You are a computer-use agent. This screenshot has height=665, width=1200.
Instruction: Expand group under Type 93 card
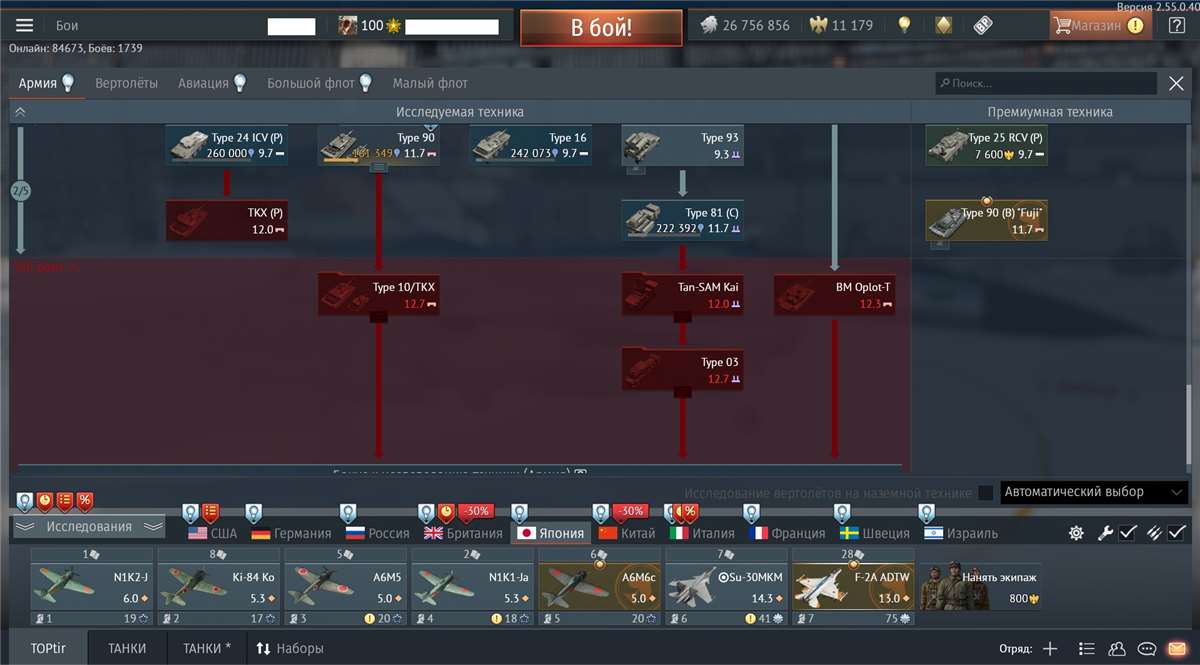pos(635,169)
